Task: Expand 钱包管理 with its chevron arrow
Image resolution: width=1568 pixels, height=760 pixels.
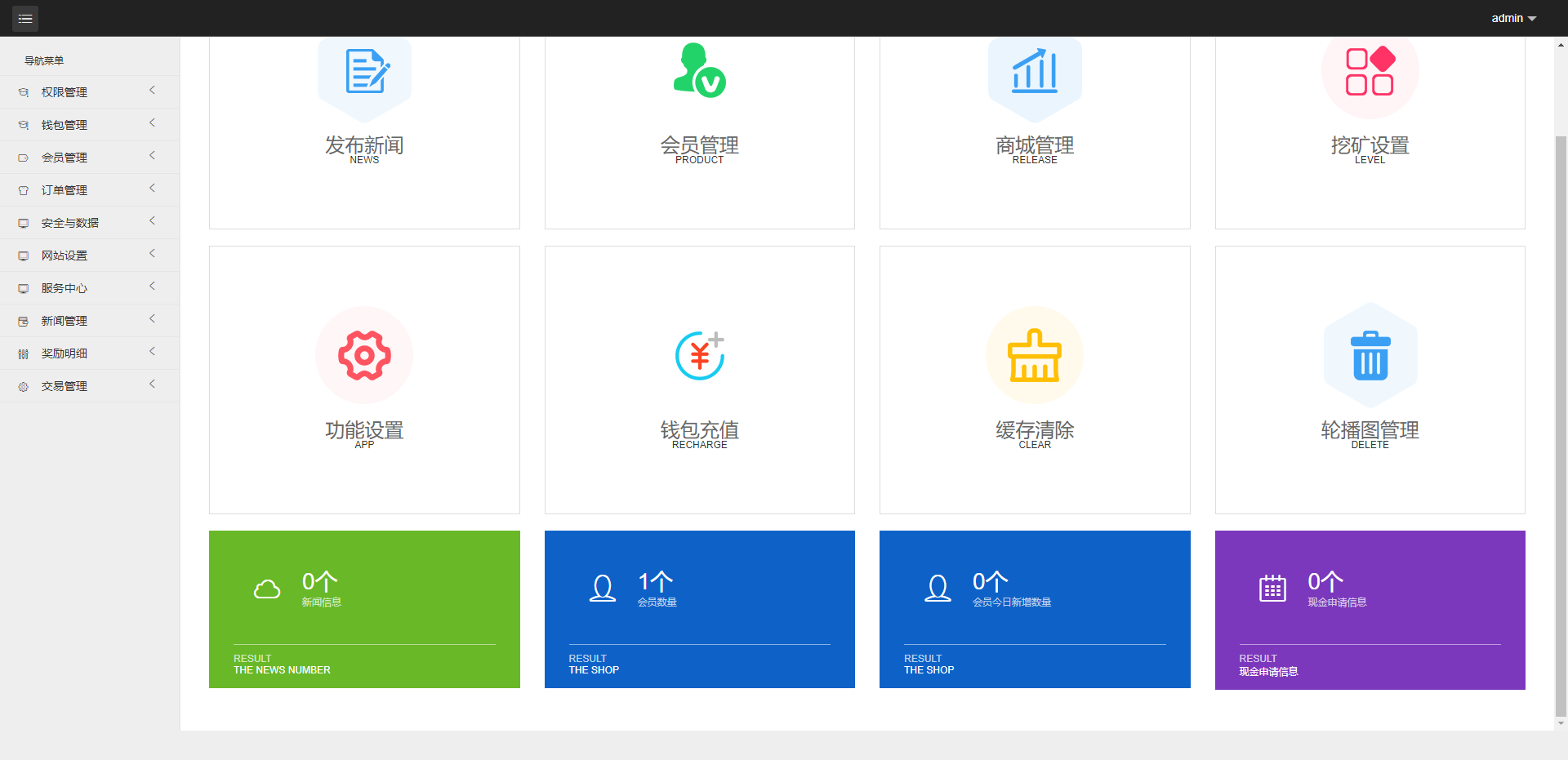Action: point(152,123)
